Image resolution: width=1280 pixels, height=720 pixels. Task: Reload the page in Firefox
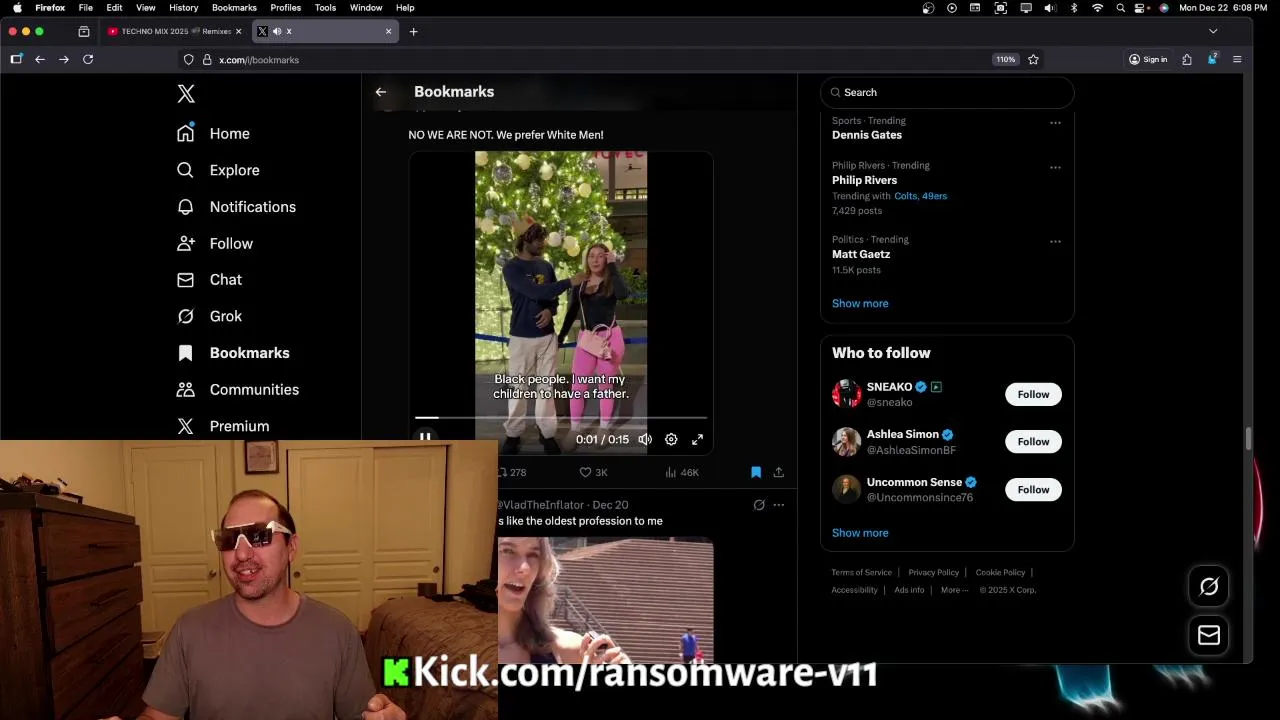click(88, 60)
